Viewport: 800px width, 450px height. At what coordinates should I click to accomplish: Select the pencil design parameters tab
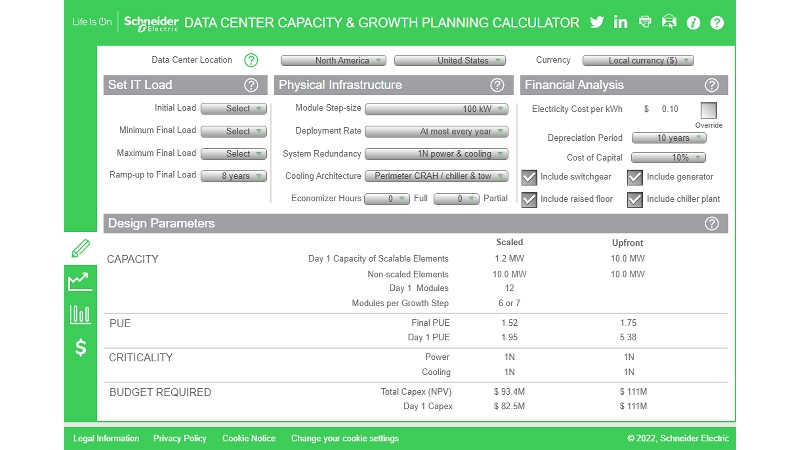click(80, 248)
